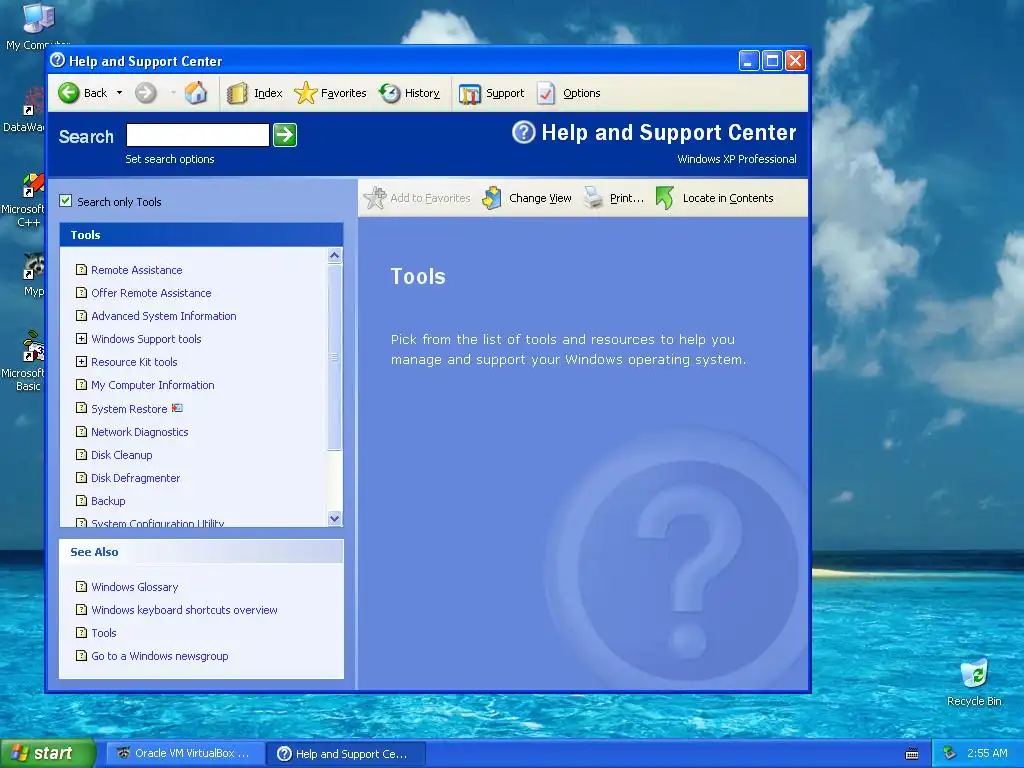Screen dimensions: 1024x768
Task: Click the Backup page icon
Action: coord(81,500)
